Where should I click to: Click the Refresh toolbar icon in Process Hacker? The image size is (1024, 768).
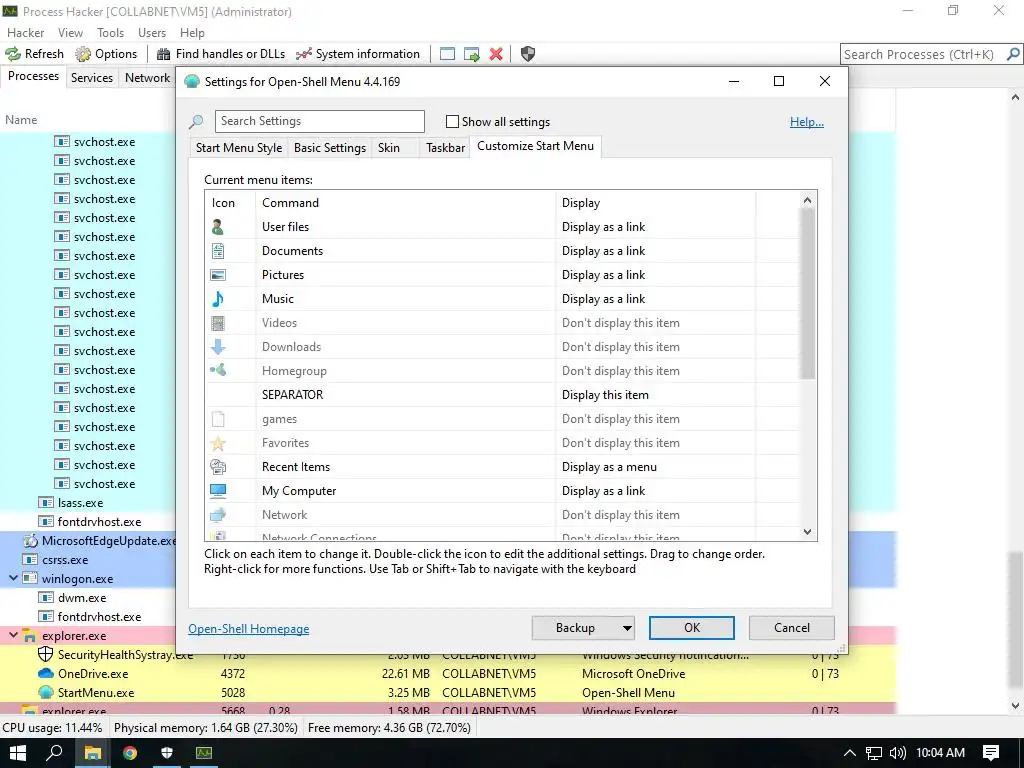[13, 54]
